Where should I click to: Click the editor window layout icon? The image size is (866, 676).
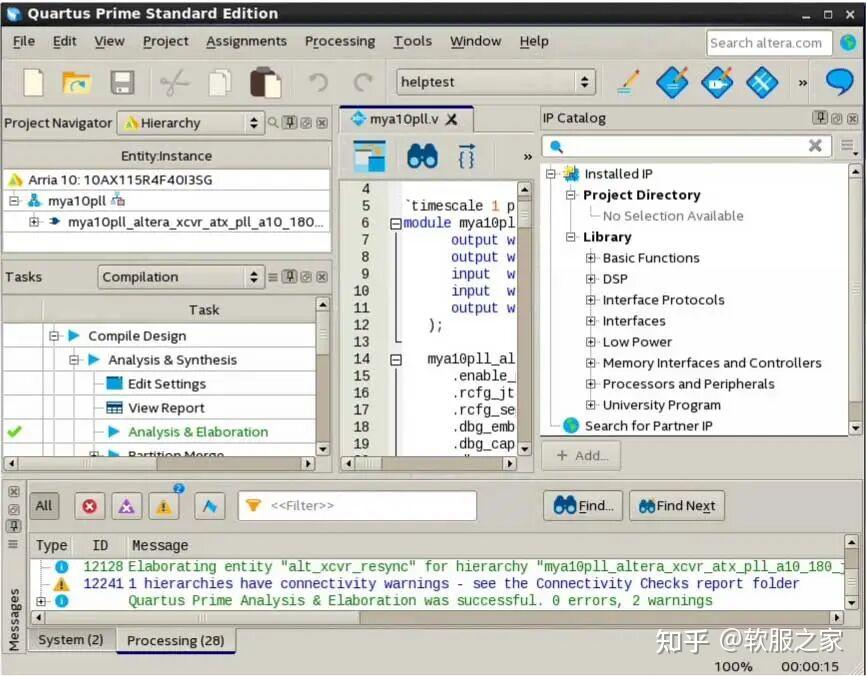coord(369,156)
